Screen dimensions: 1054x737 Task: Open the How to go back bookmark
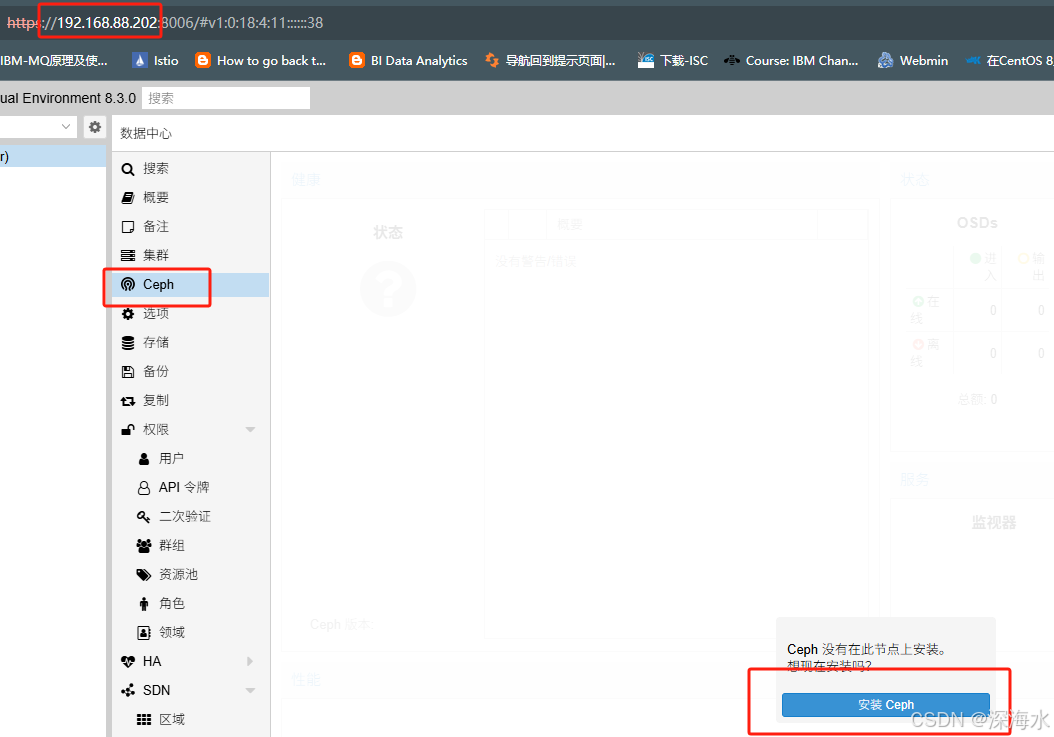pyautogui.click(x=261, y=61)
